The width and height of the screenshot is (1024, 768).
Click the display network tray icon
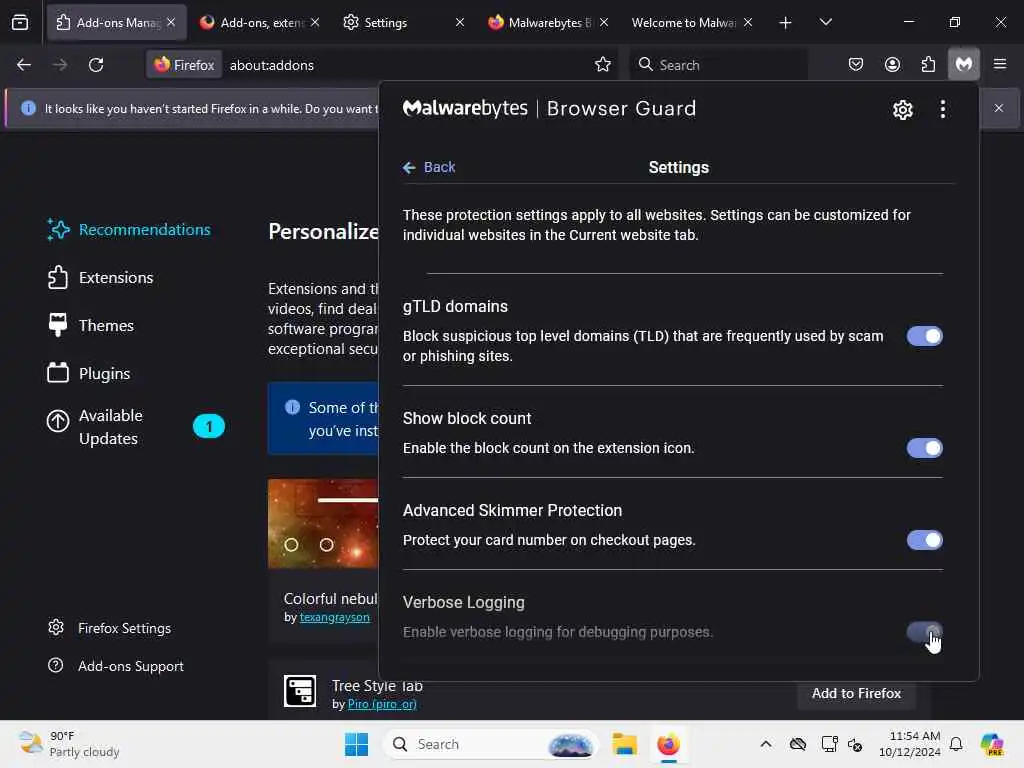pos(829,744)
